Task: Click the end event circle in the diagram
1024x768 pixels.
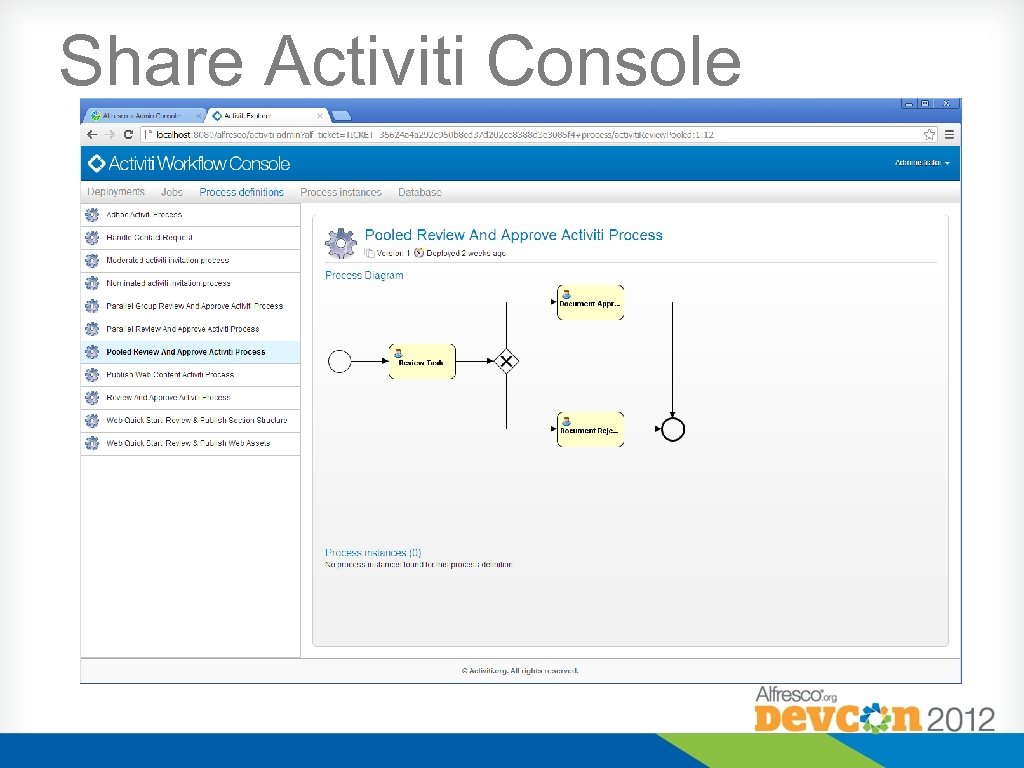Action: click(x=673, y=430)
